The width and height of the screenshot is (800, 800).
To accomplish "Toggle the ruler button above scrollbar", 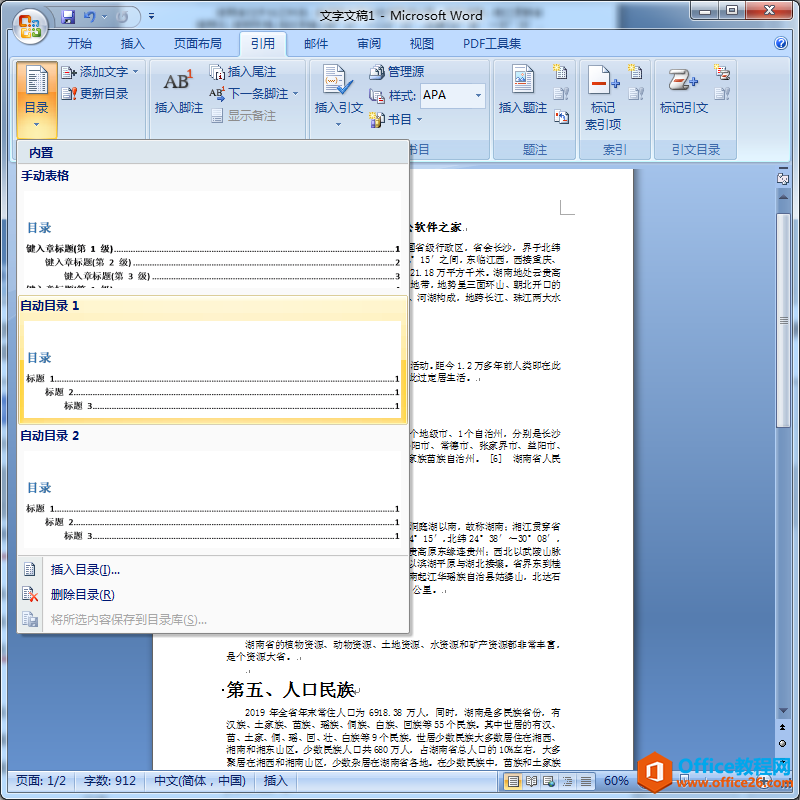I will (782, 179).
